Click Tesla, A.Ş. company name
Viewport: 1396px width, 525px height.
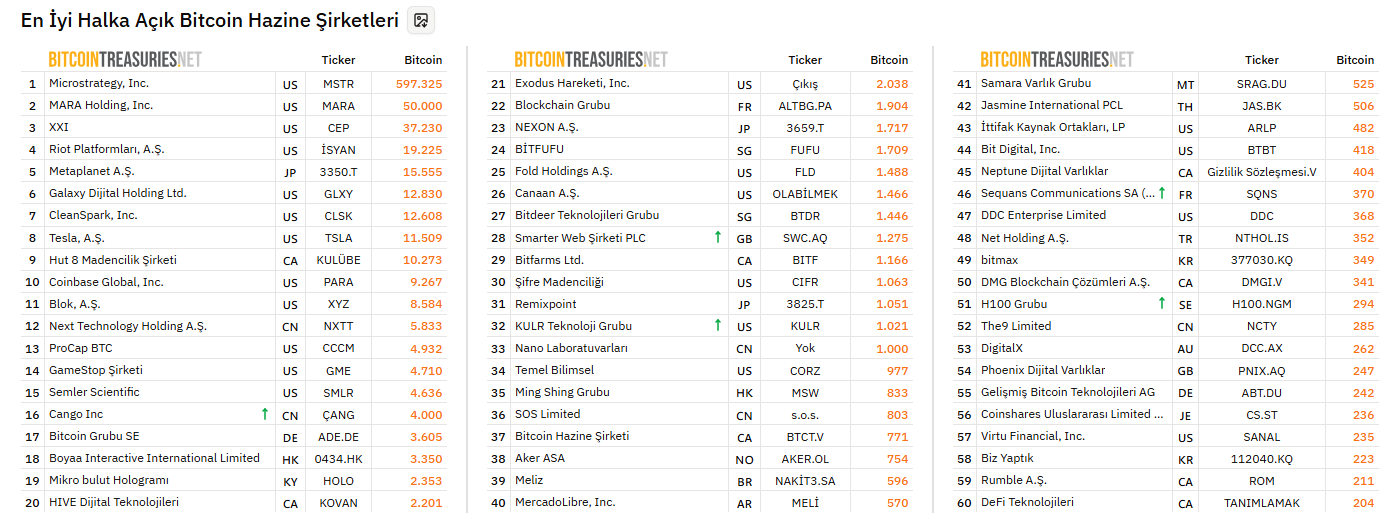pos(77,237)
